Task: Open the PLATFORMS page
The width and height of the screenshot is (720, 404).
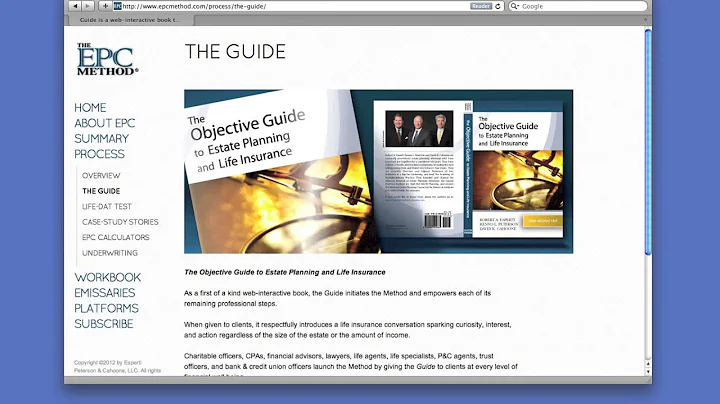Action: tap(106, 308)
